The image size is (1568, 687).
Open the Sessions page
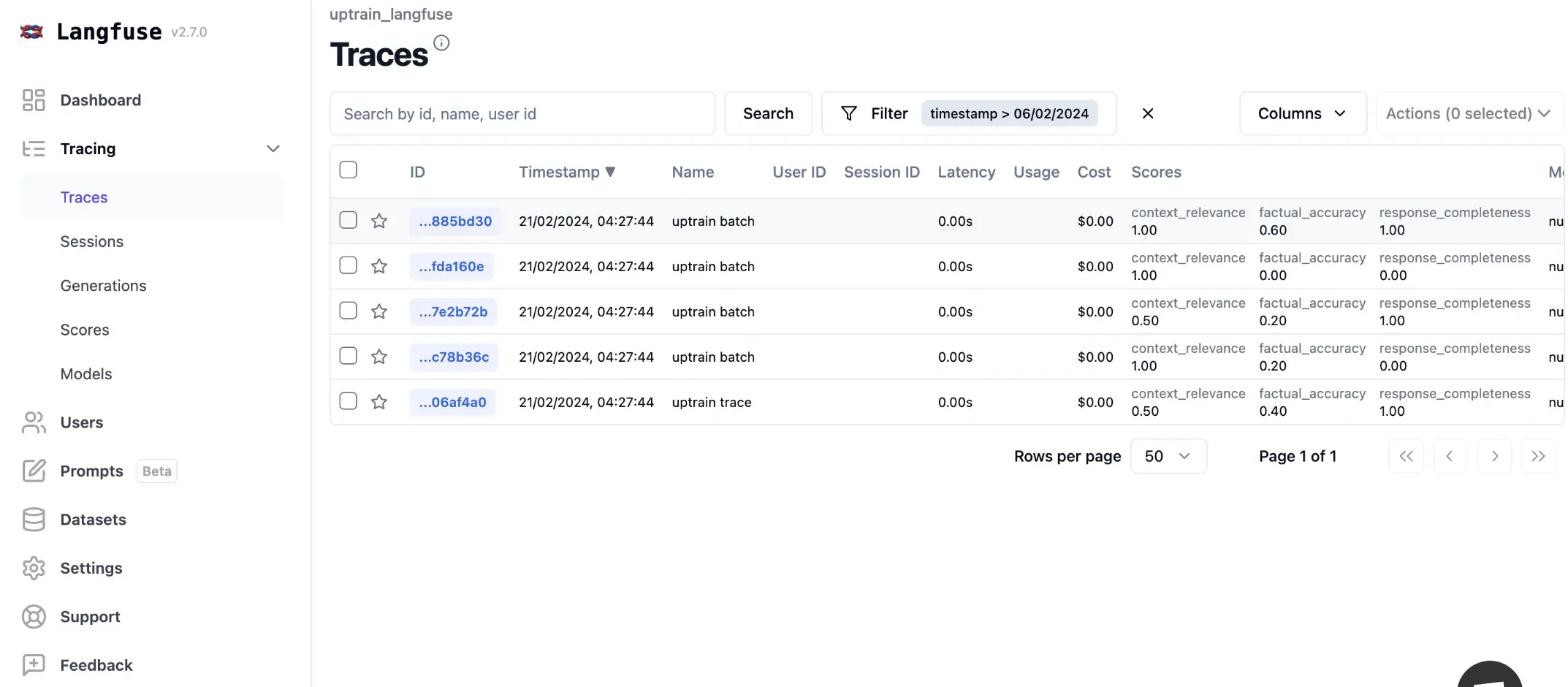coord(92,241)
